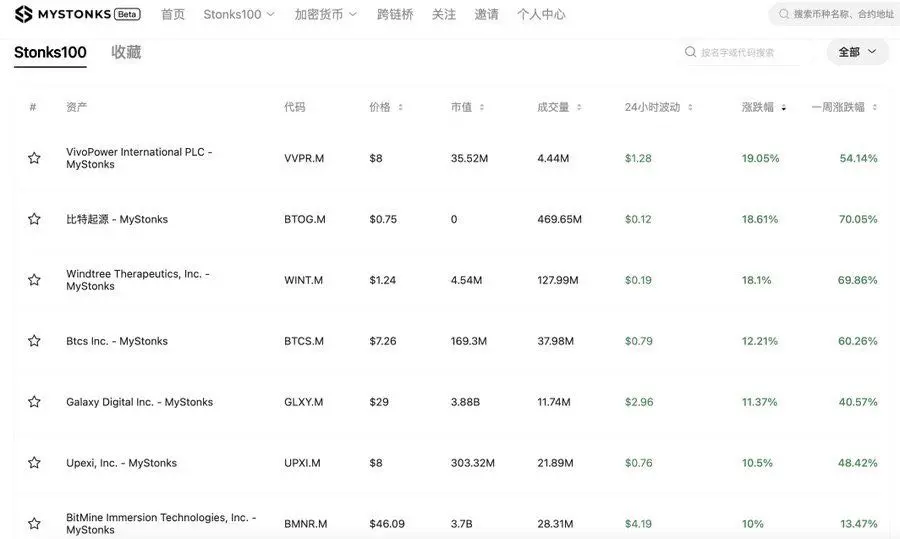
Task: Click ticker code BTOG.M
Action: click(305, 219)
